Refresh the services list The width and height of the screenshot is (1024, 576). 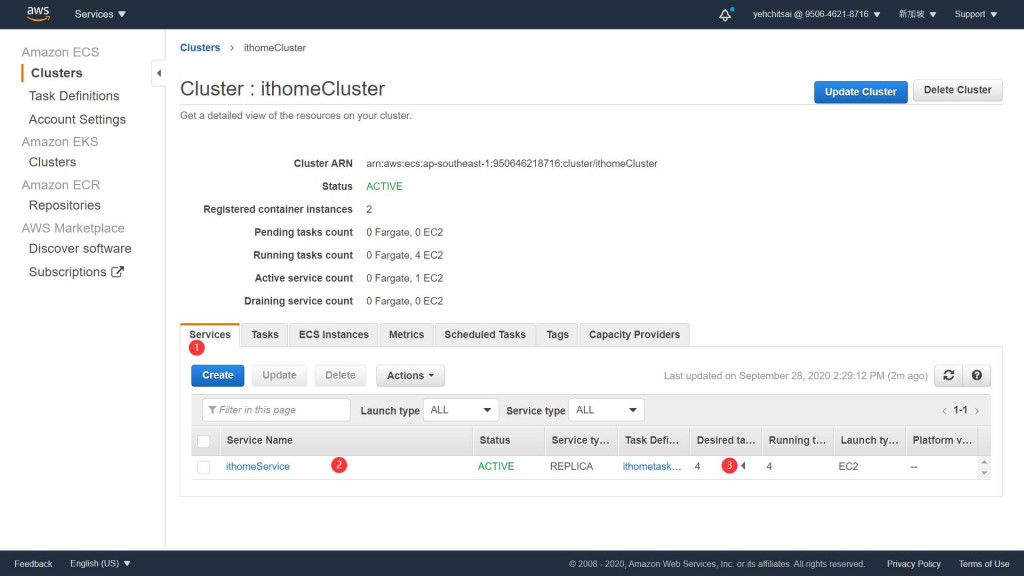(948, 375)
